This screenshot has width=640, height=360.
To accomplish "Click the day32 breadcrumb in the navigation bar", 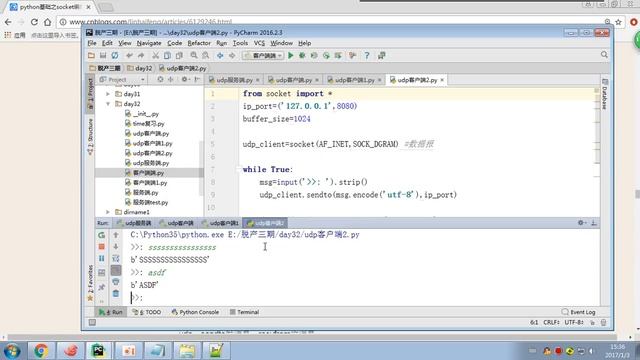I will 140,68.
